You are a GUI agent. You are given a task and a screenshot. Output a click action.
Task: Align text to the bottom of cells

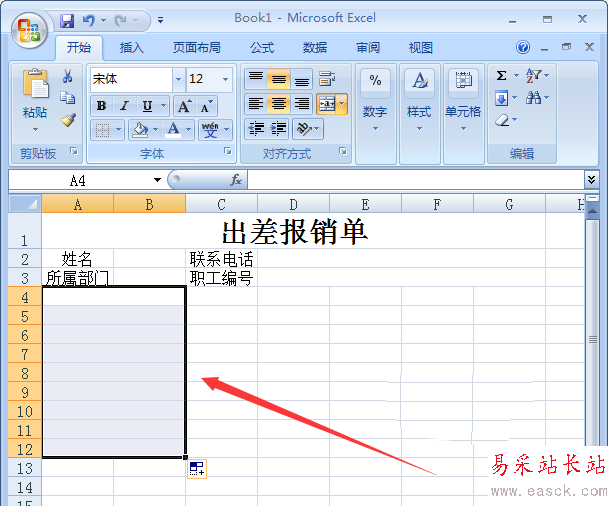point(301,79)
